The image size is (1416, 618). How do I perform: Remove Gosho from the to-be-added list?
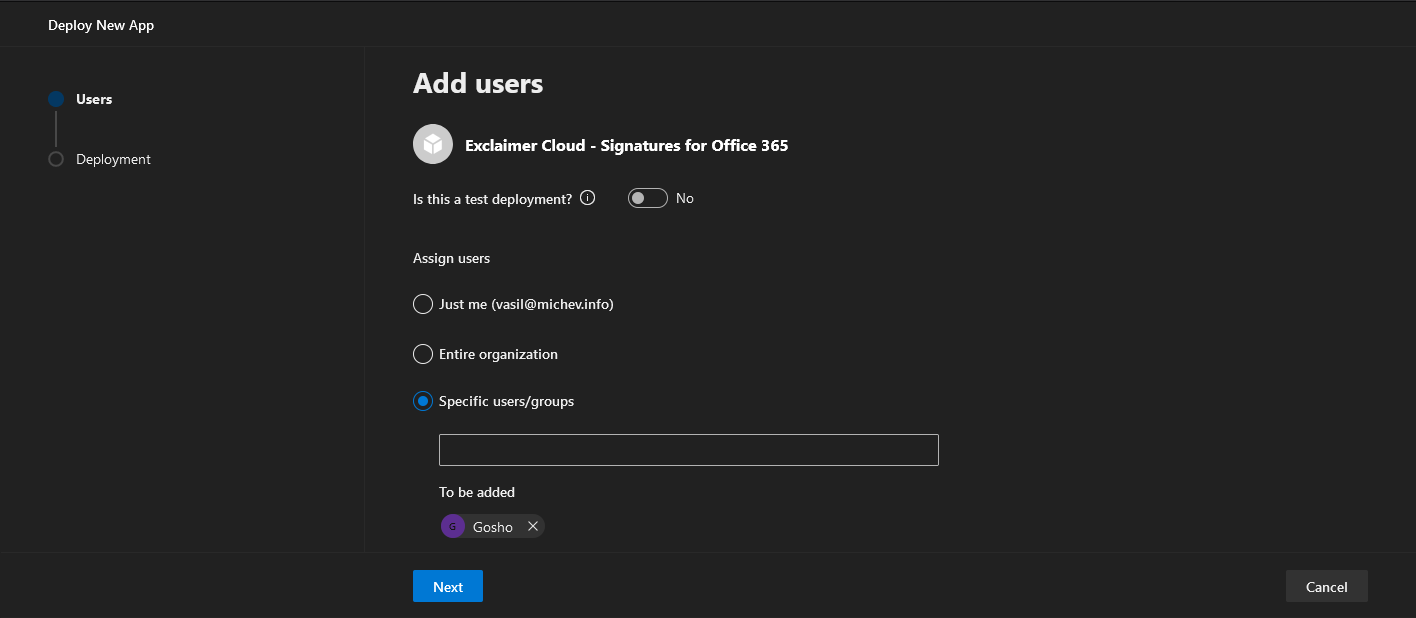pyautogui.click(x=533, y=526)
